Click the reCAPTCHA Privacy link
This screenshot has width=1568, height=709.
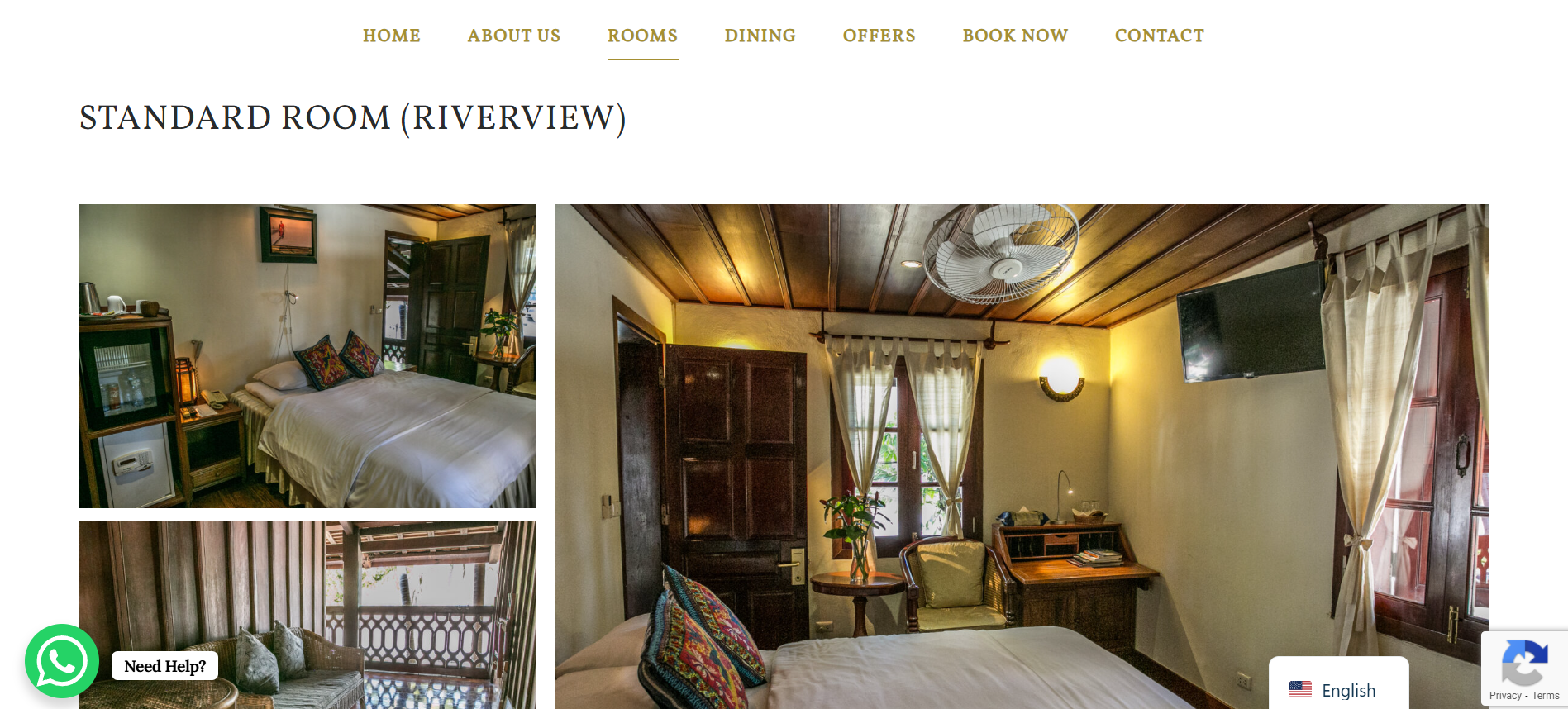[x=1505, y=696]
